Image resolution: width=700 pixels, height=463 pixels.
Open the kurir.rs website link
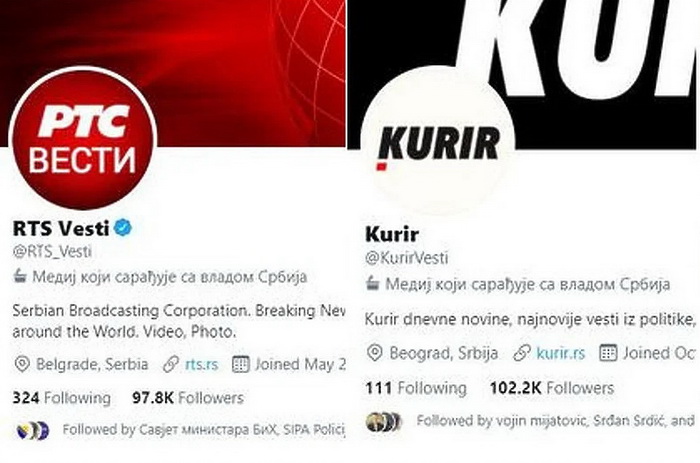click(x=561, y=353)
